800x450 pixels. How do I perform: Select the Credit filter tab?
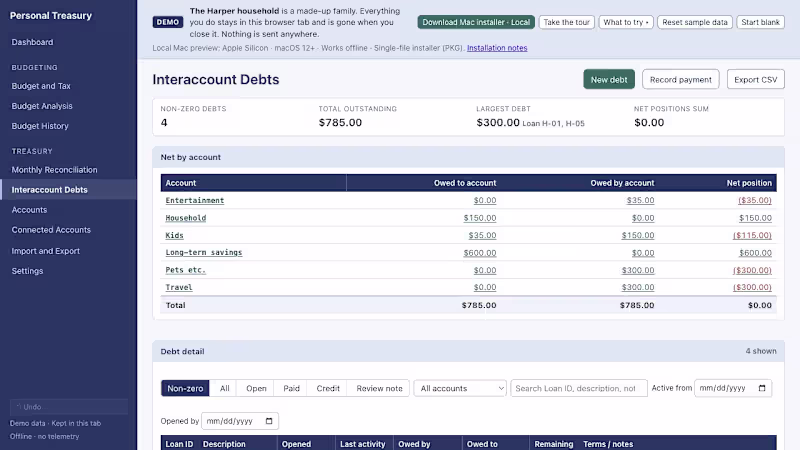(328, 388)
